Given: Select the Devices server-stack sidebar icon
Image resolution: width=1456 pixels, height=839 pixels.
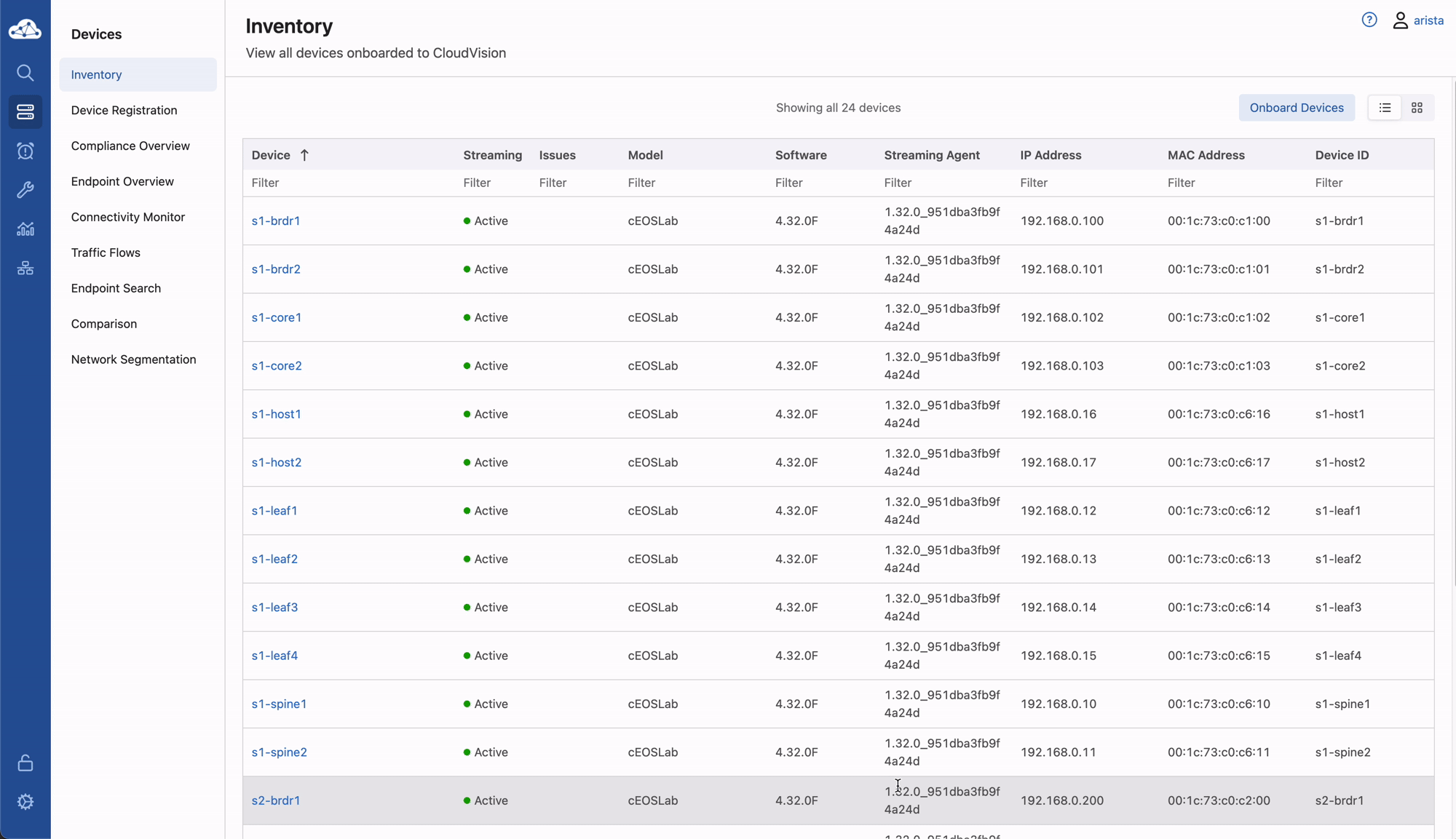Looking at the screenshot, I should pos(25,112).
